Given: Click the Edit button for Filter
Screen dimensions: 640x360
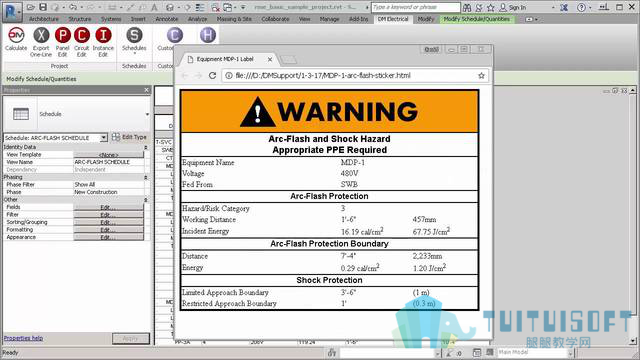Looking at the screenshot, I should (x=109, y=215).
